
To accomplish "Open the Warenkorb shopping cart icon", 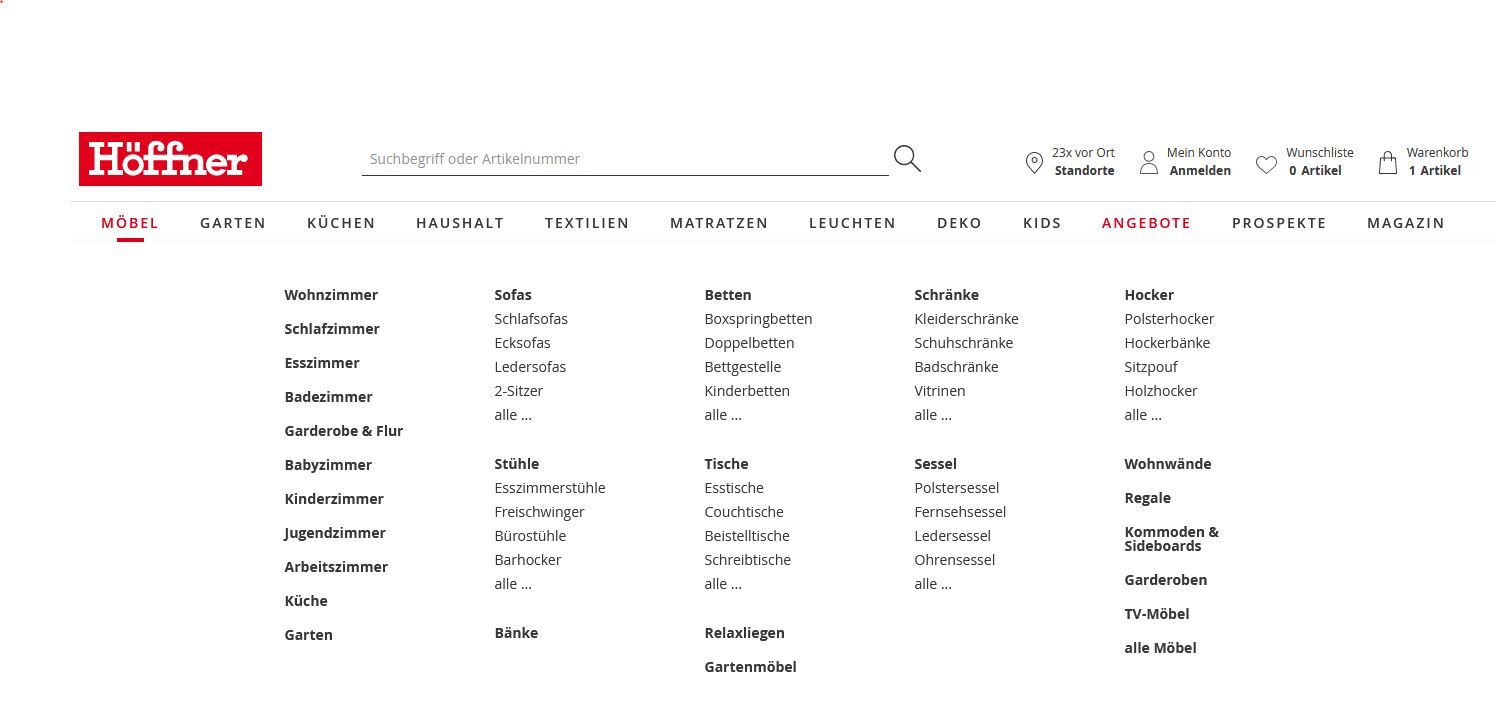I will (1388, 161).
